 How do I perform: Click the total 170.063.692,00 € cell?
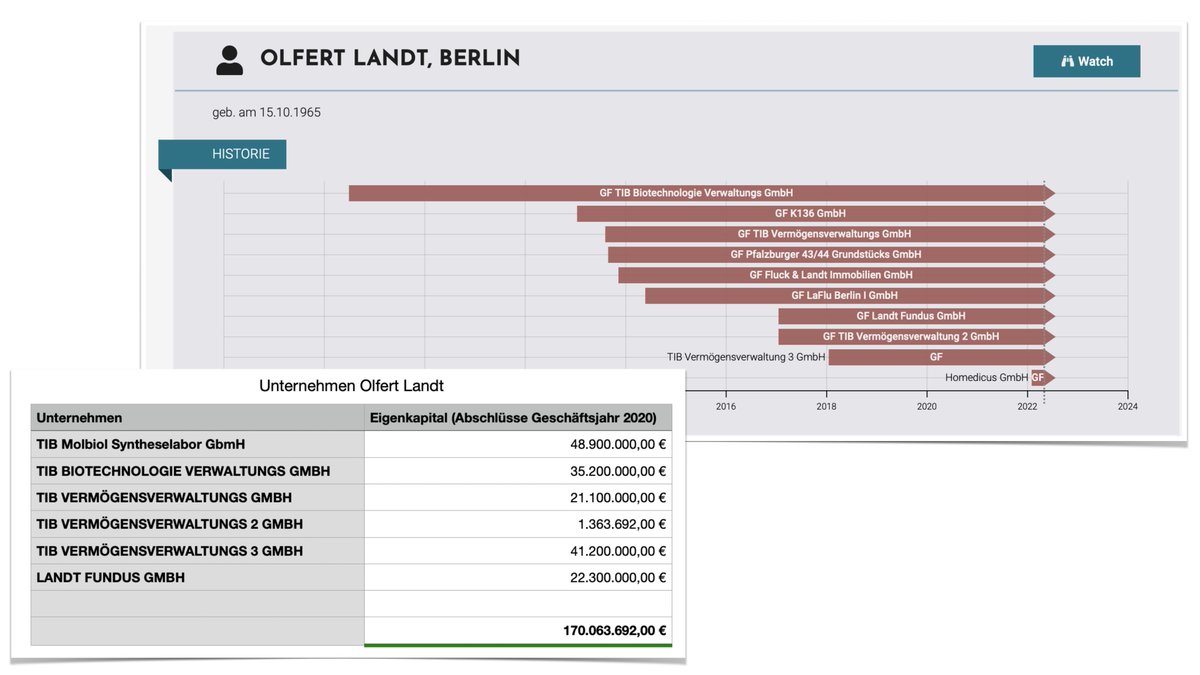tap(518, 631)
